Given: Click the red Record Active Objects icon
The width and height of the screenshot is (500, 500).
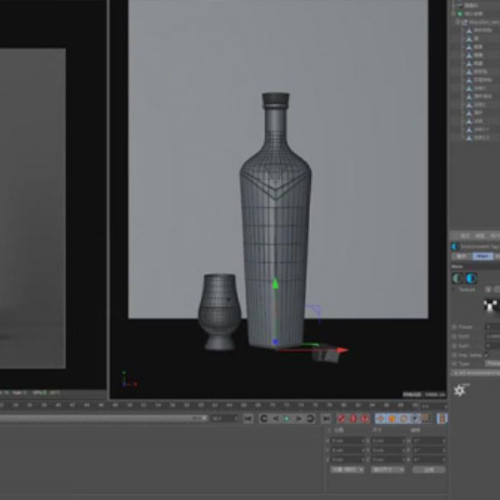Looking at the screenshot, I should [x=341, y=418].
